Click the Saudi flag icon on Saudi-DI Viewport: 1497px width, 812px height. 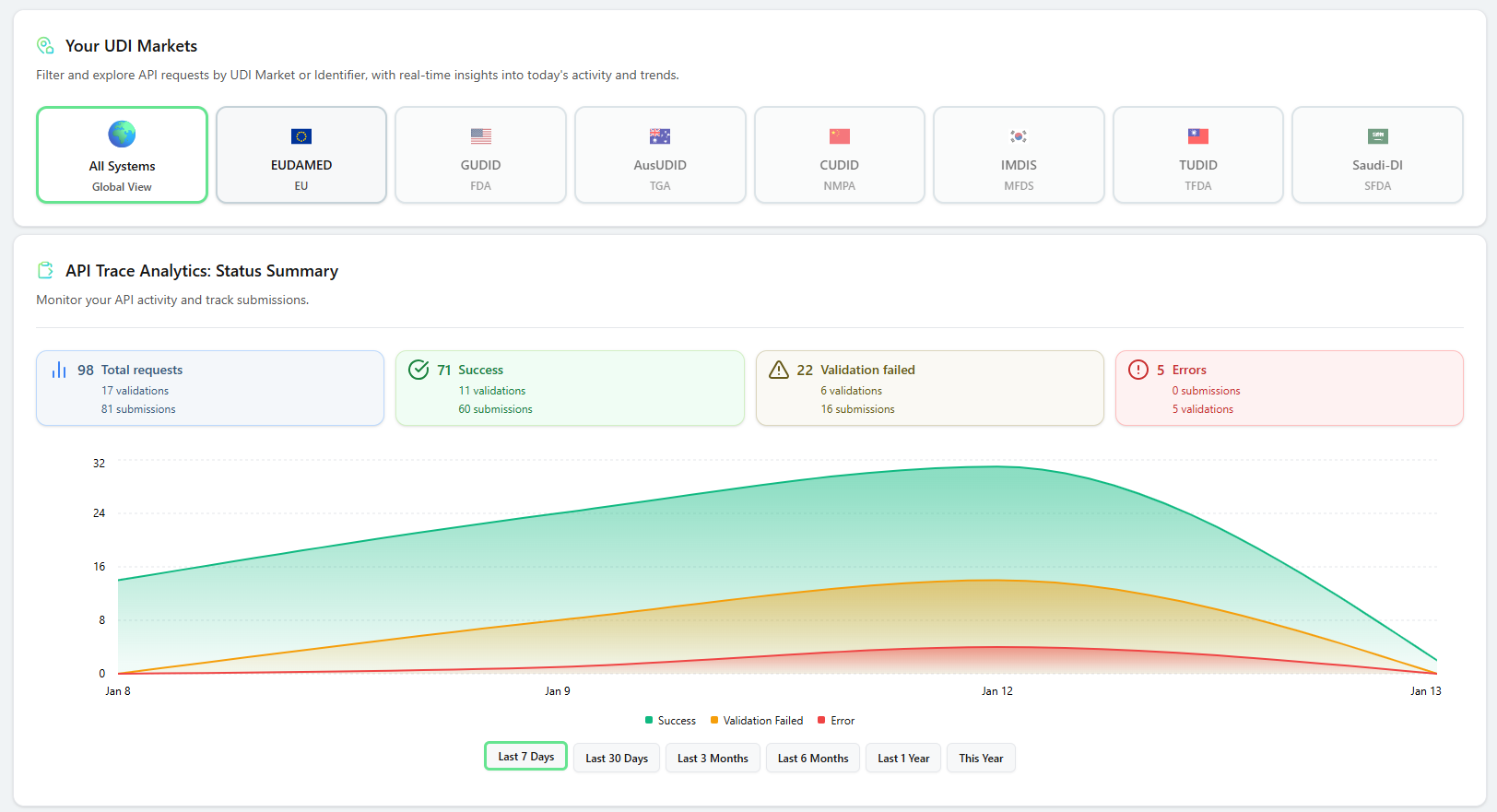[1378, 136]
